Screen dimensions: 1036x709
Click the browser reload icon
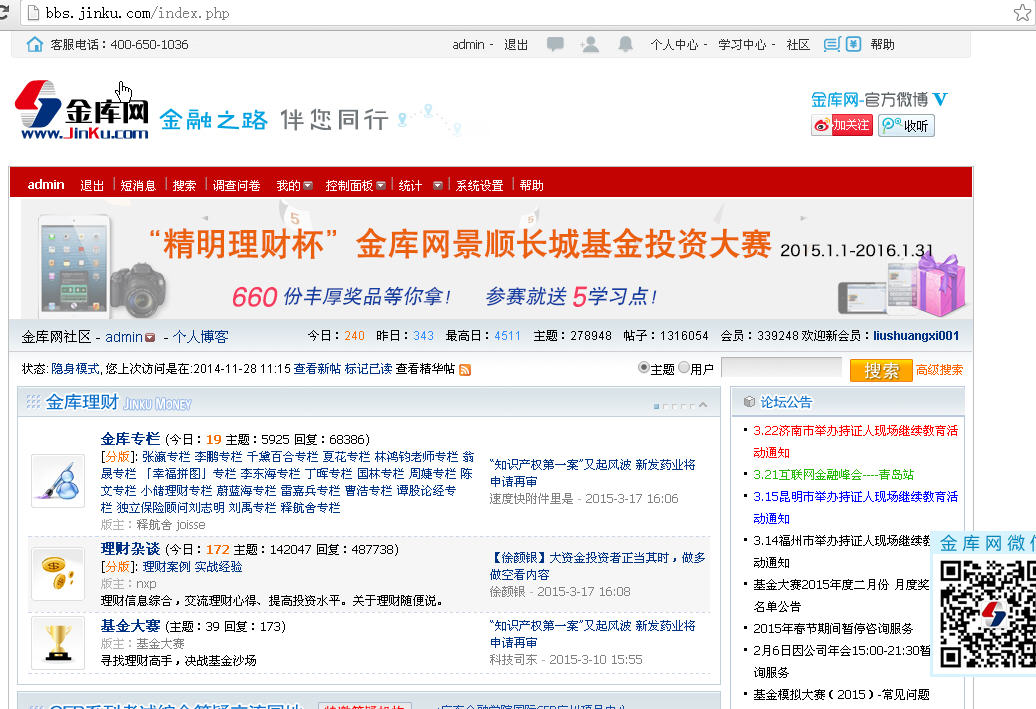4,13
